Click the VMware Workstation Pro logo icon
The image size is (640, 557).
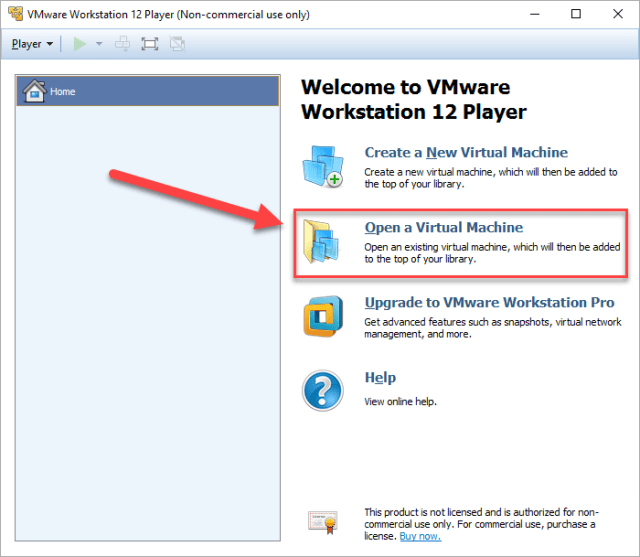pyautogui.click(x=323, y=316)
